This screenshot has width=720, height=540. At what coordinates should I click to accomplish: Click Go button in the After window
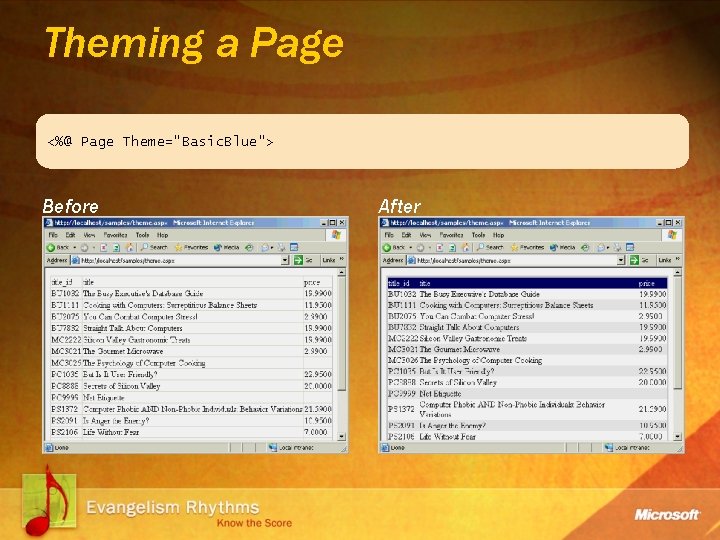point(640,260)
